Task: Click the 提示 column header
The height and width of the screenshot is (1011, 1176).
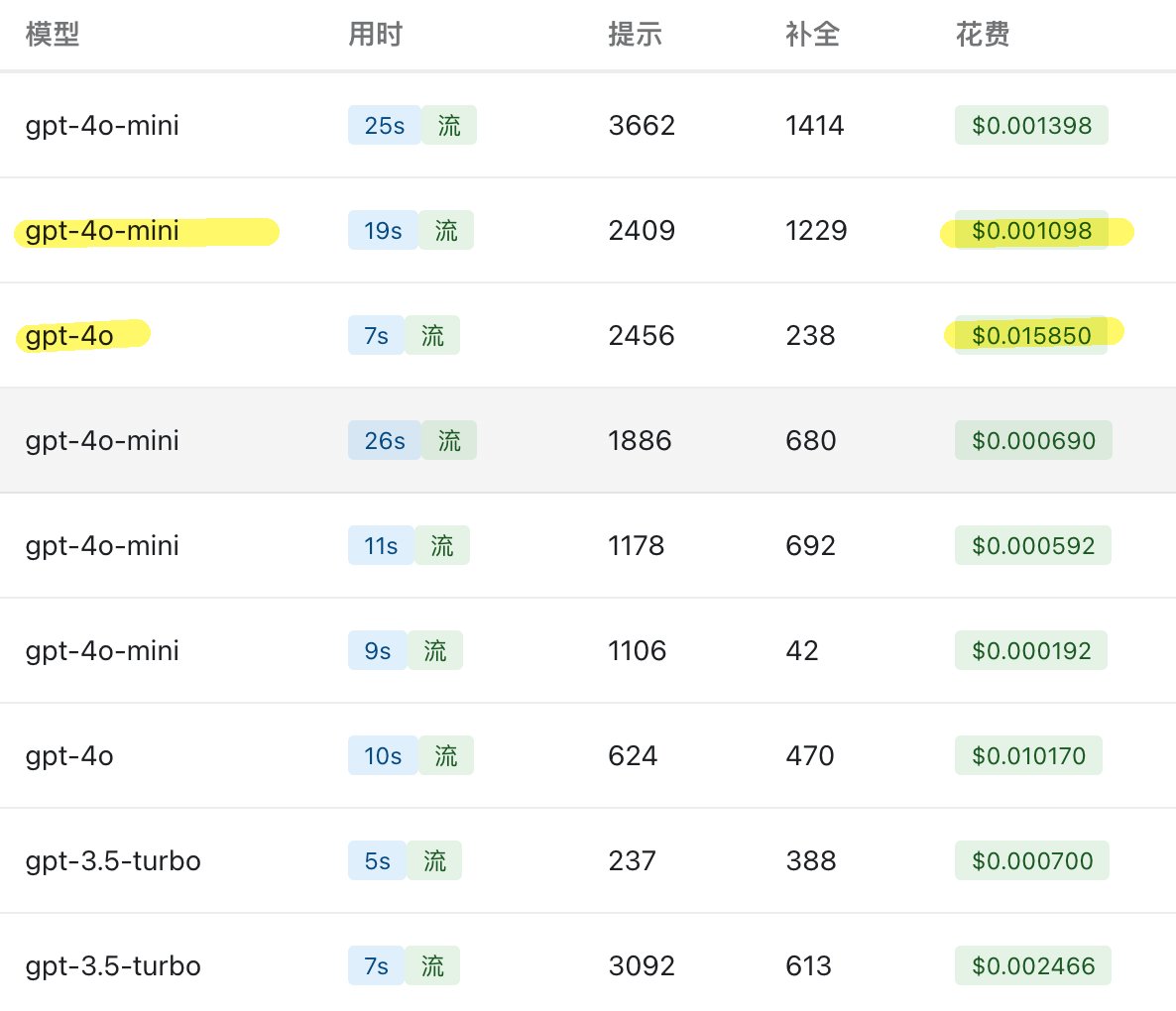Action: pos(636,35)
